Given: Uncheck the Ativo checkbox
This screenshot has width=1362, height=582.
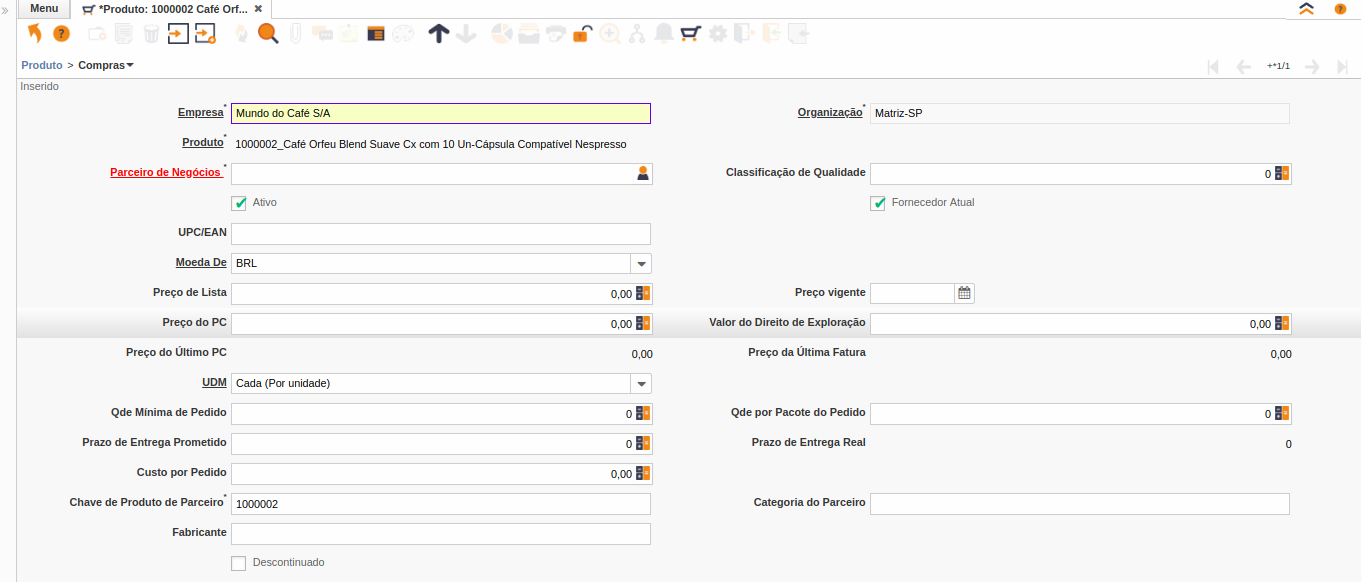Looking at the screenshot, I should click(239, 203).
